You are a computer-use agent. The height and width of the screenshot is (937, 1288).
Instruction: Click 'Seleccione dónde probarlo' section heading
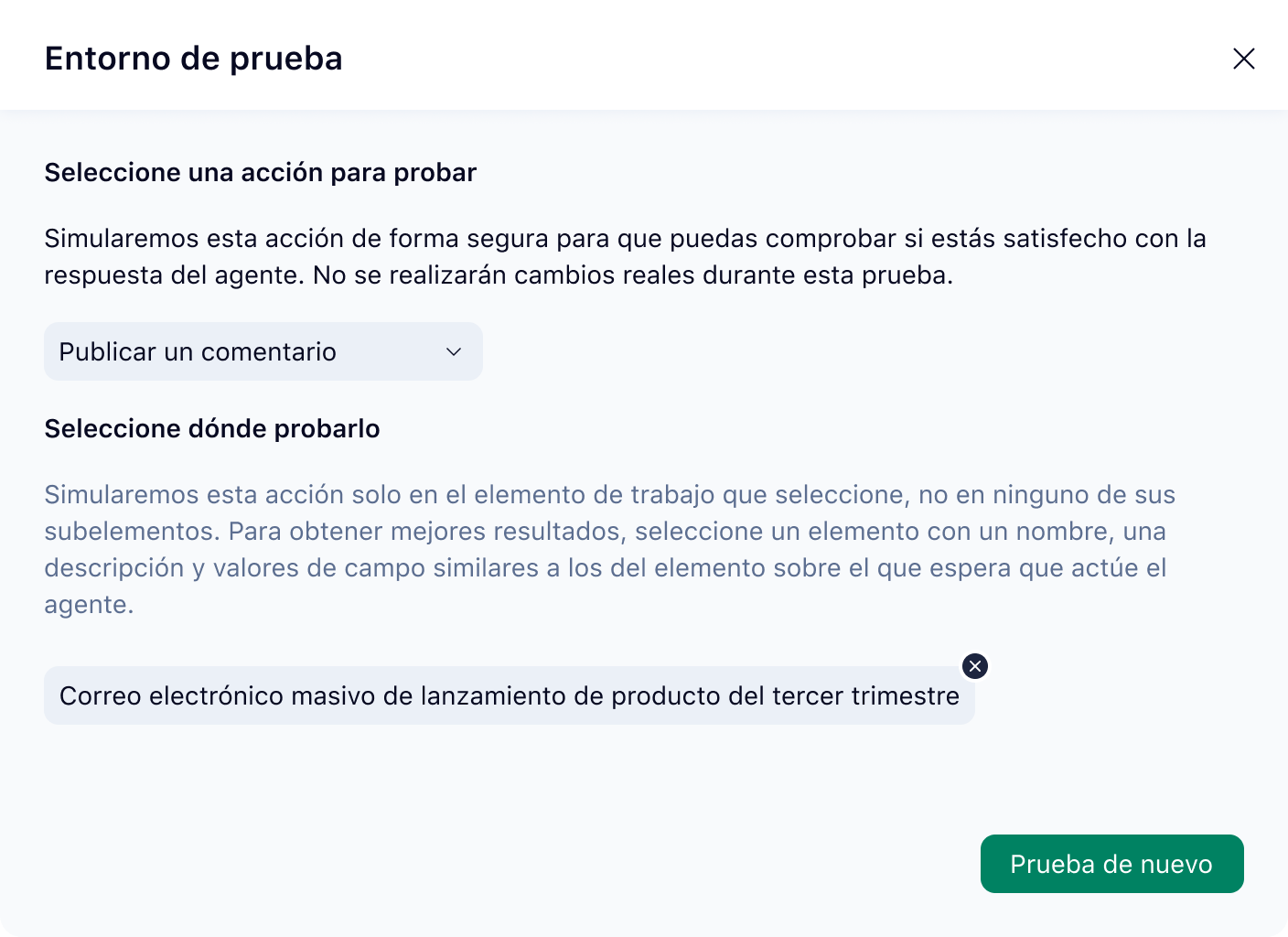tap(212, 428)
